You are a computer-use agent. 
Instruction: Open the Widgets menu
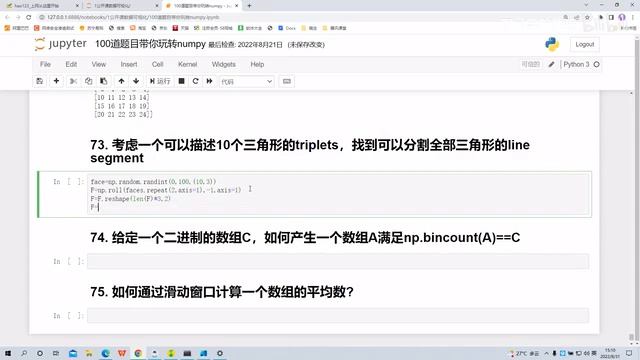coord(223,64)
